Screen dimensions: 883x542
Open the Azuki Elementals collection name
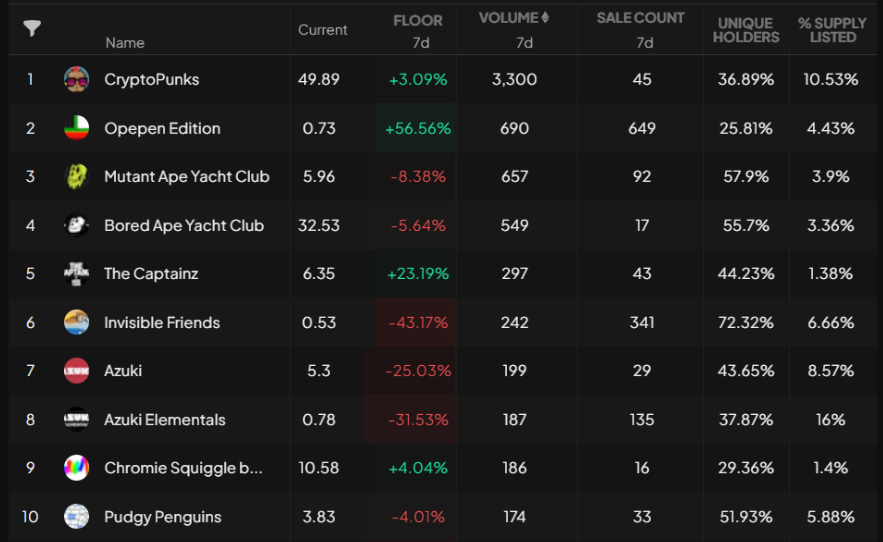[164, 420]
